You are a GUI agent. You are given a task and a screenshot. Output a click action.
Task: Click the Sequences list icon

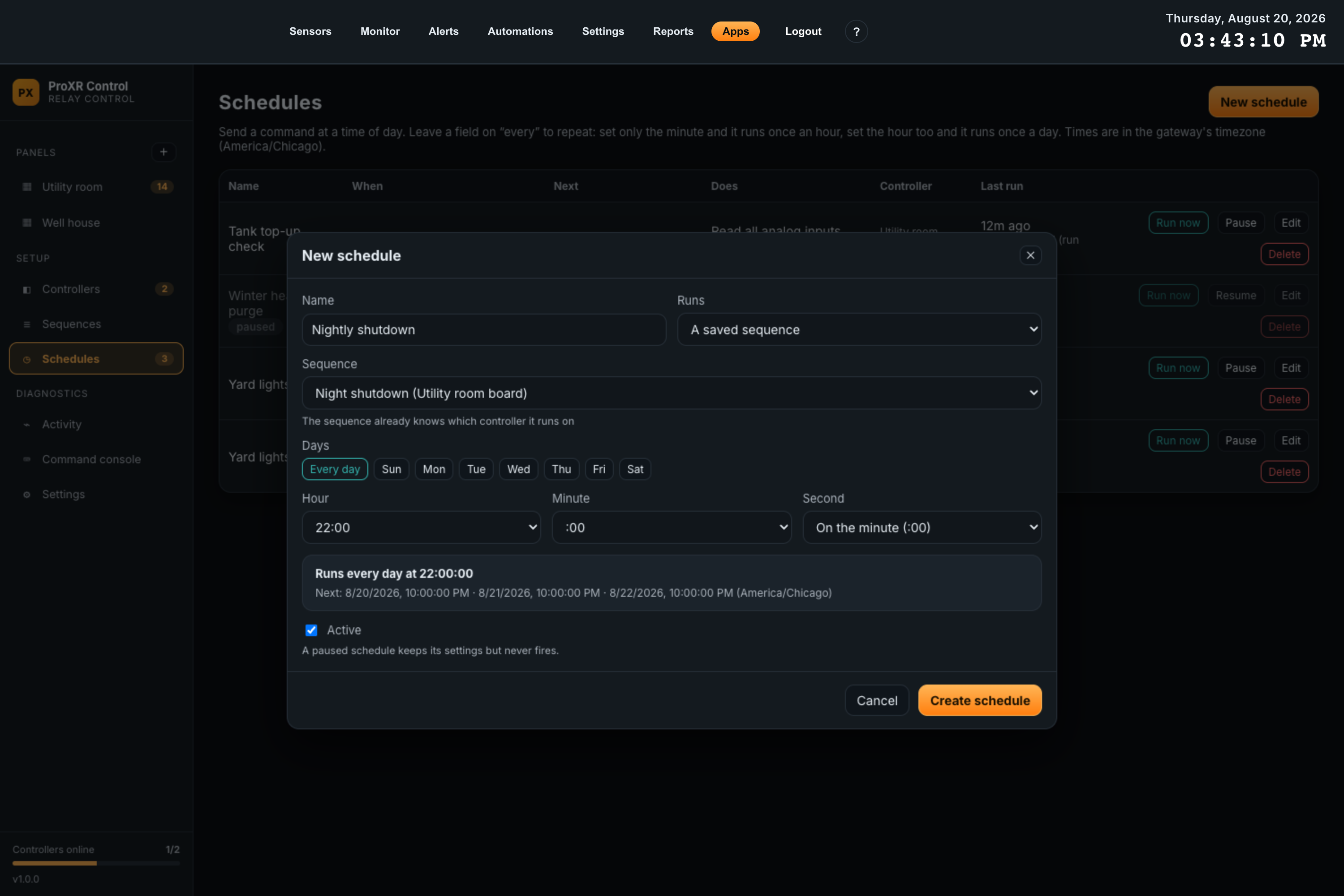[27, 324]
